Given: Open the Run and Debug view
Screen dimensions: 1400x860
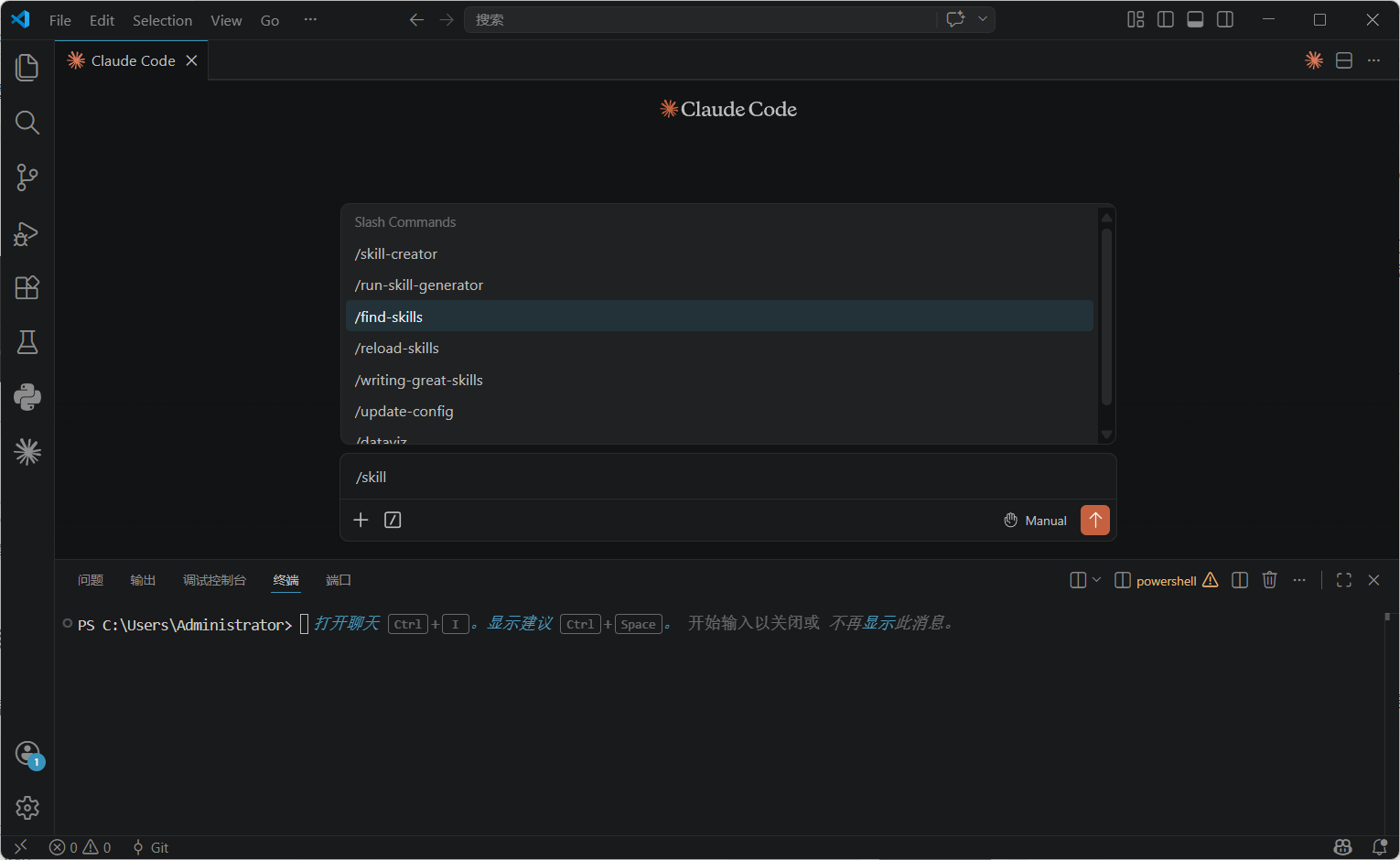Looking at the screenshot, I should [x=27, y=233].
